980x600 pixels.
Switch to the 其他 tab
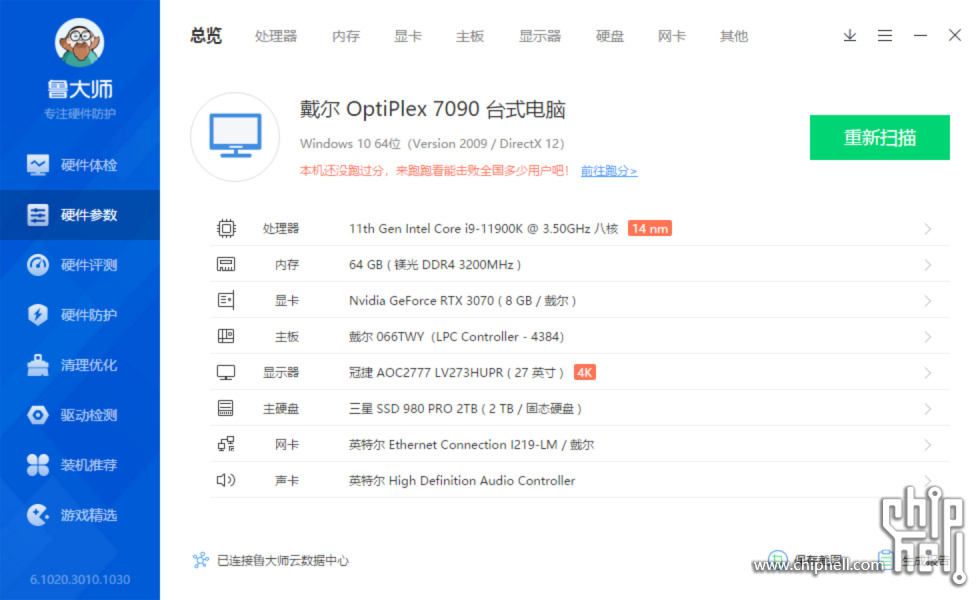[734, 36]
